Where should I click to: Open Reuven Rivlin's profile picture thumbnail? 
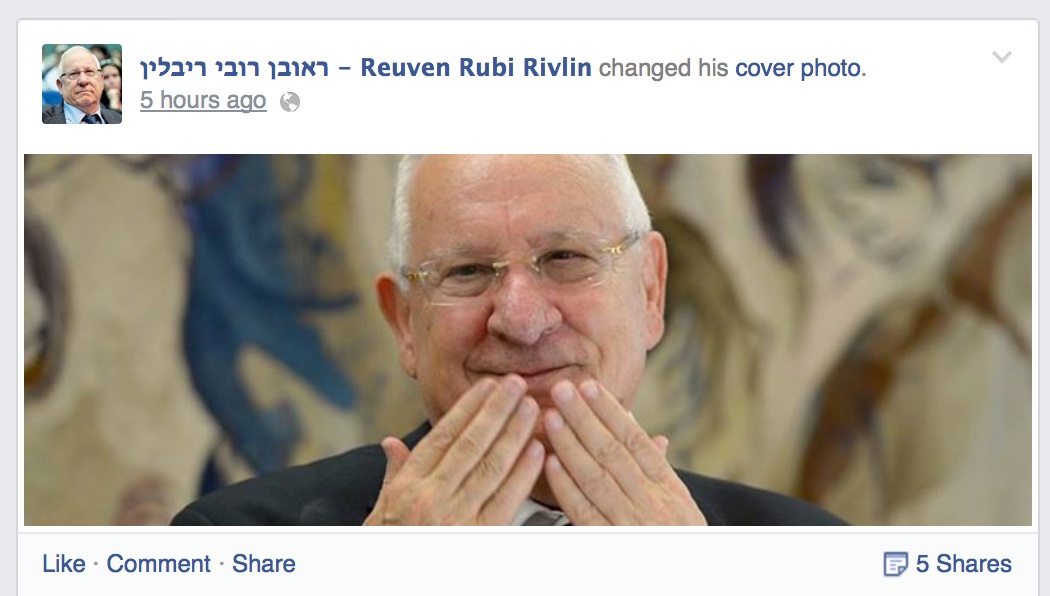(82, 84)
